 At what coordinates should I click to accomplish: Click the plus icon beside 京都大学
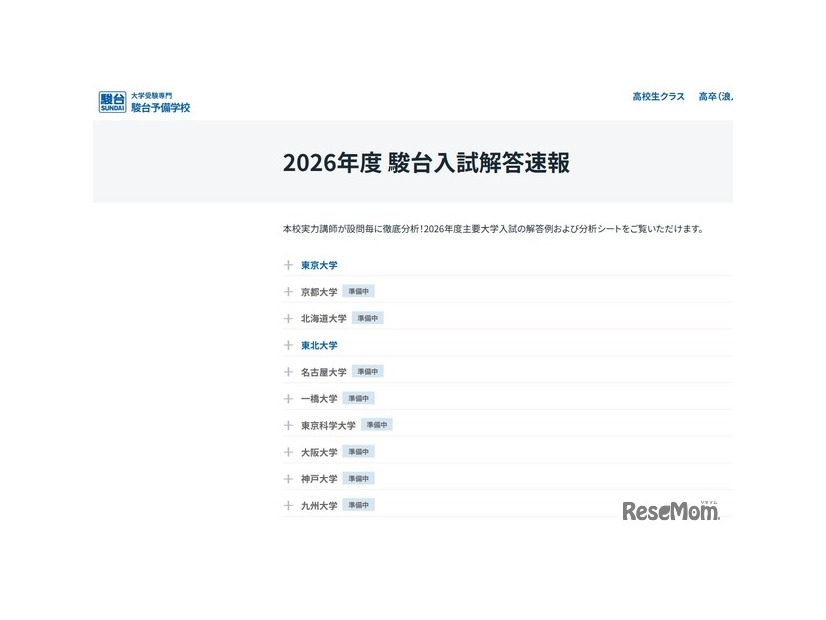point(289,291)
